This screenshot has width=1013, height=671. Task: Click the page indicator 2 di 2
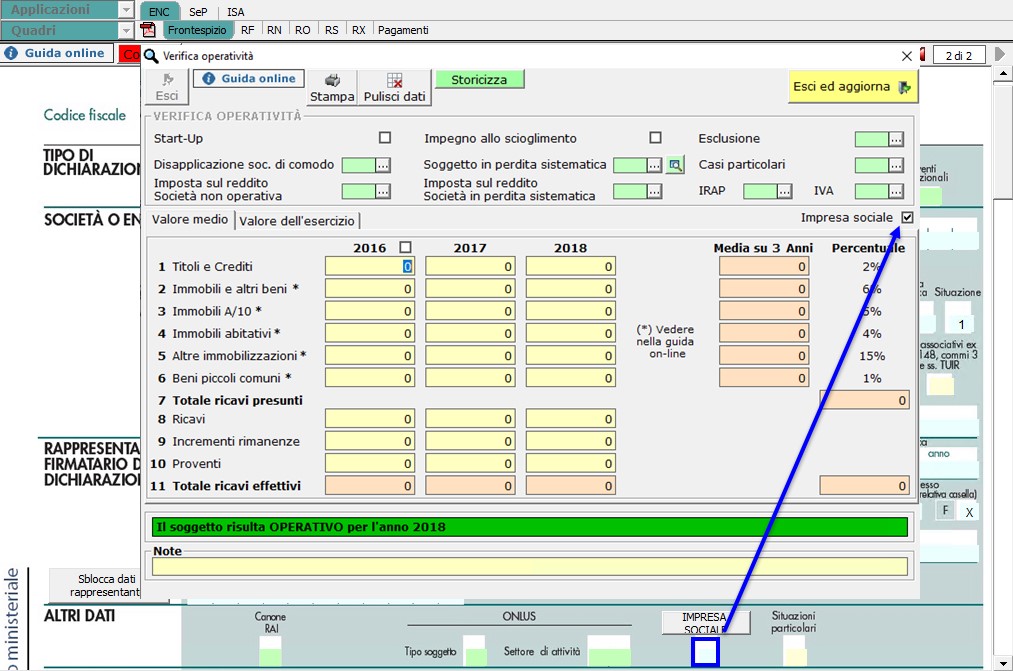(959, 56)
